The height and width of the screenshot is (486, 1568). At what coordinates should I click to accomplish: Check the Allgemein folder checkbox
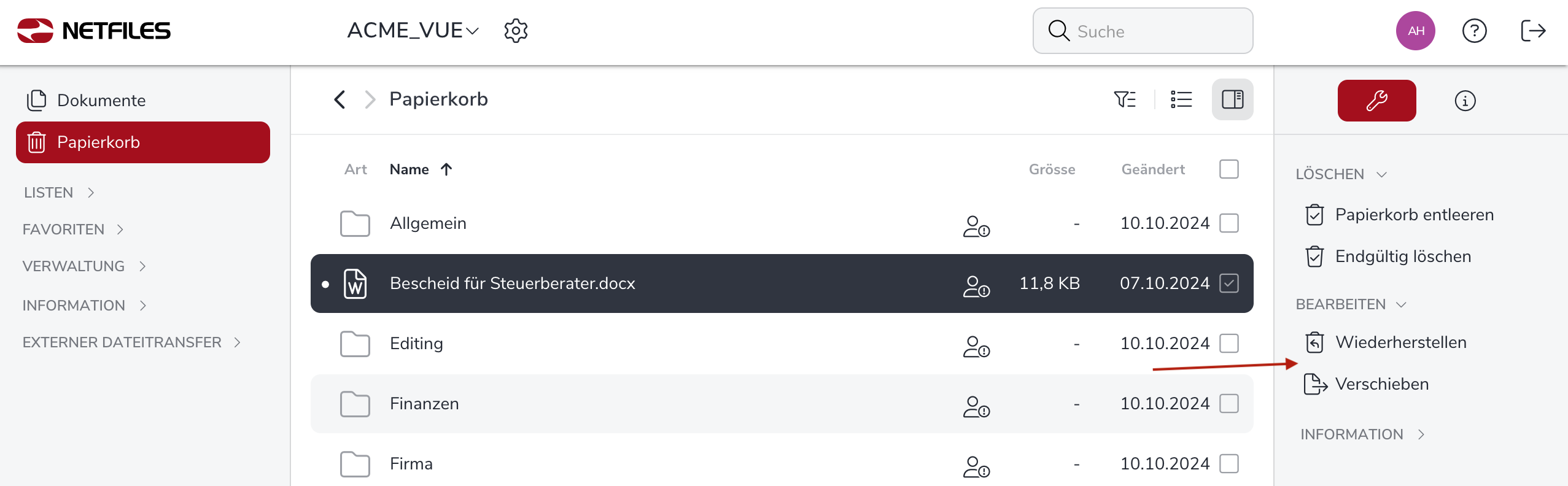pyautogui.click(x=1228, y=223)
